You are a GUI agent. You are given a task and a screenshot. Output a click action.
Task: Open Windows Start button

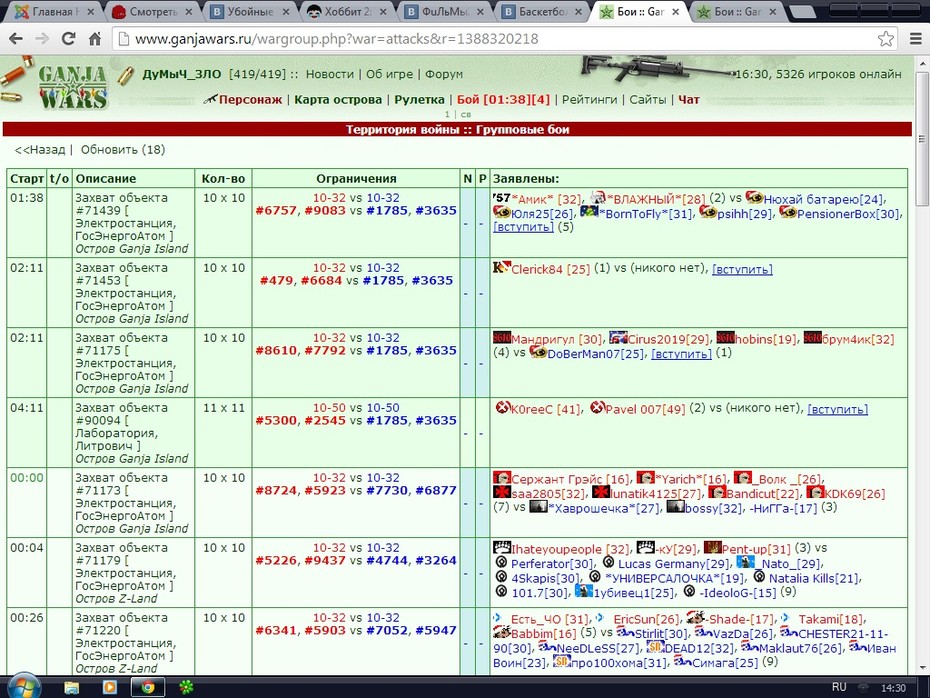click(24, 686)
